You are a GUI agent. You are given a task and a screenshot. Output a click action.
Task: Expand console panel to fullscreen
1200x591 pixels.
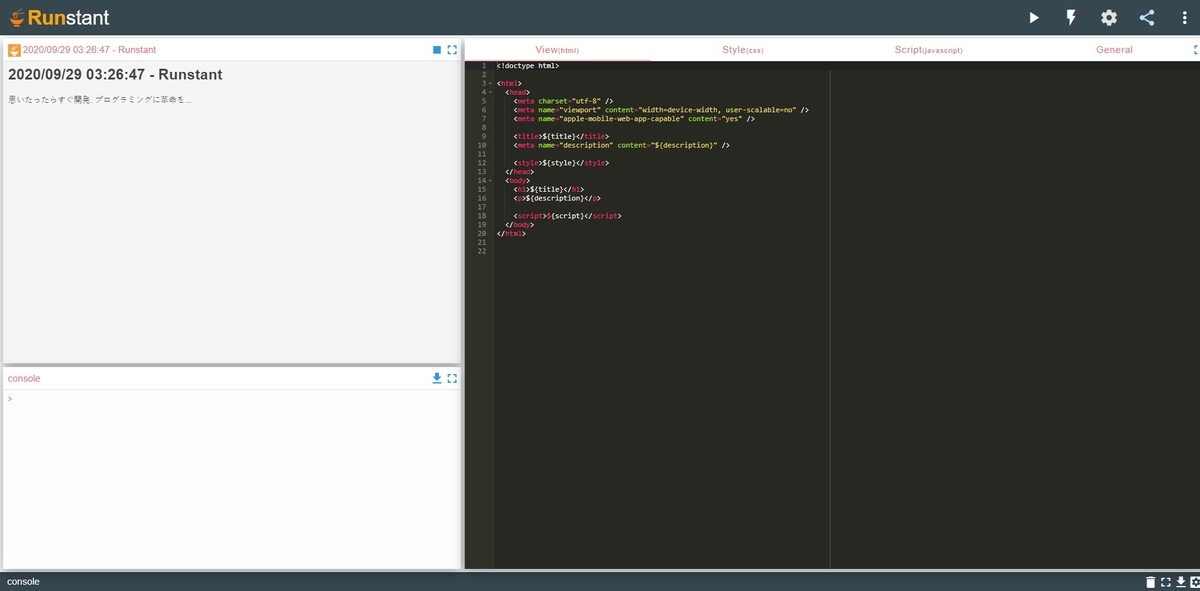[452, 378]
